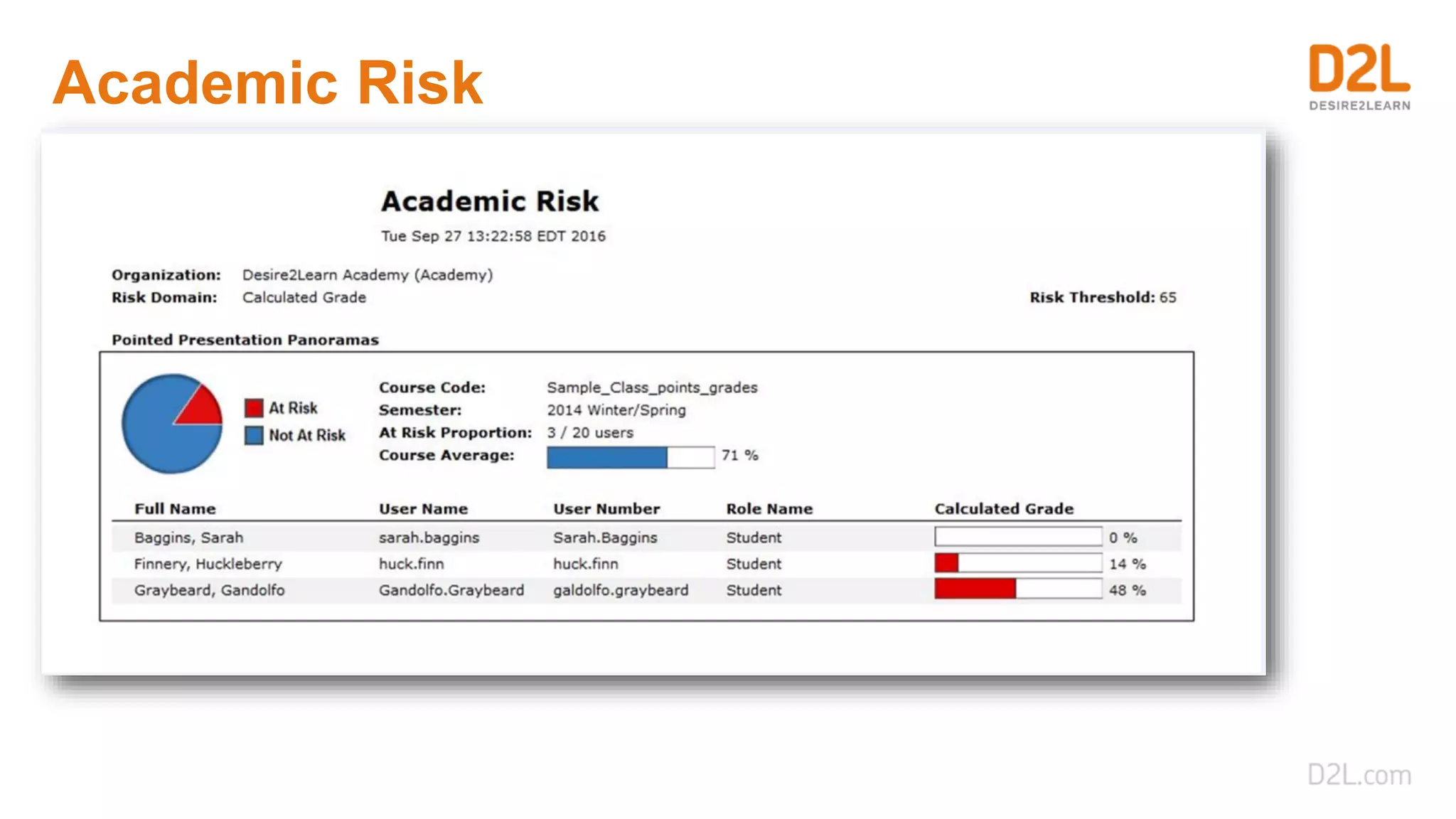This screenshot has height=819, width=1456.
Task: Click the 'Not At Risk' legend label
Action: [x=307, y=435]
